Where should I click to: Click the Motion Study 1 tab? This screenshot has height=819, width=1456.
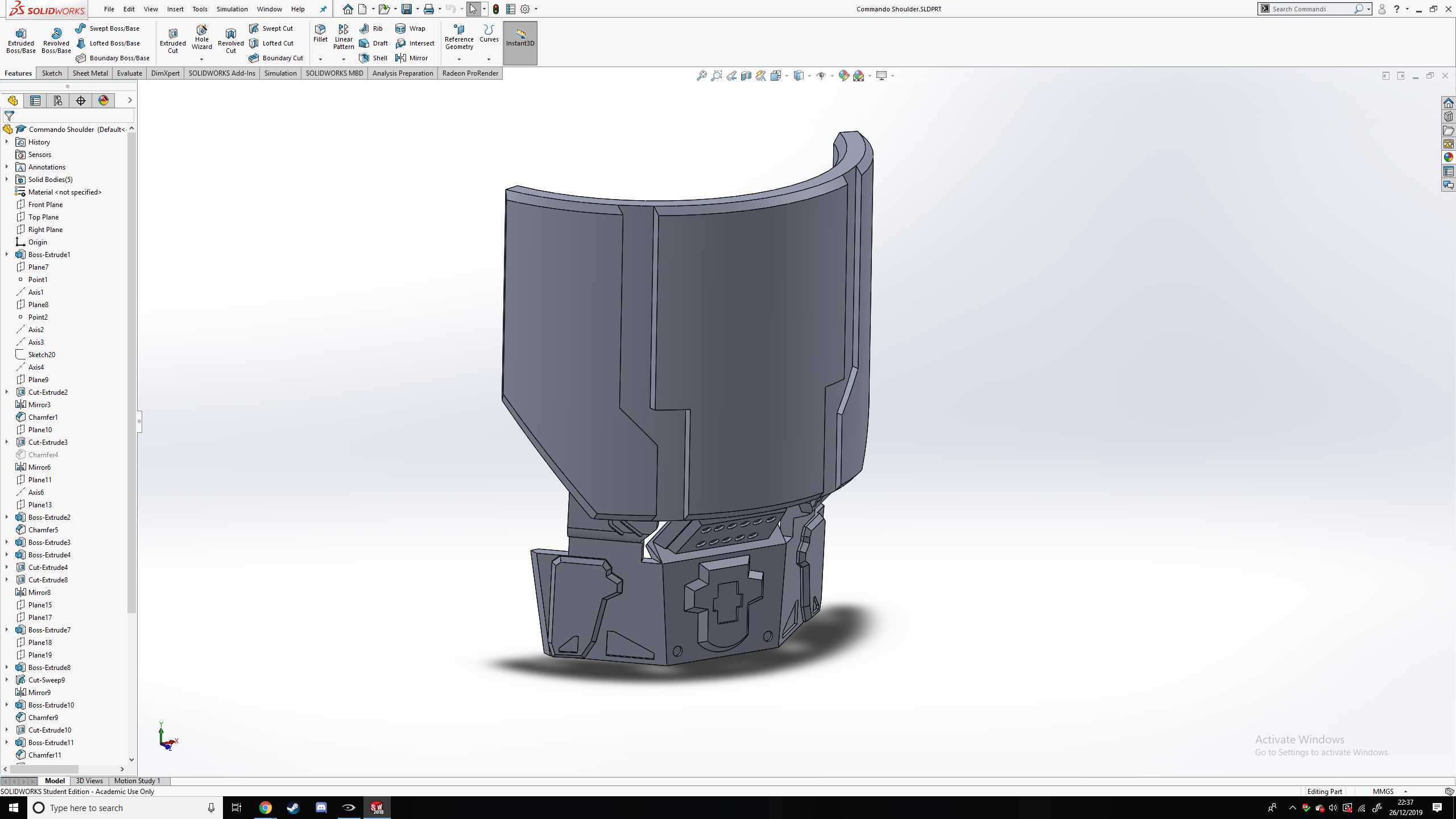[x=136, y=781]
